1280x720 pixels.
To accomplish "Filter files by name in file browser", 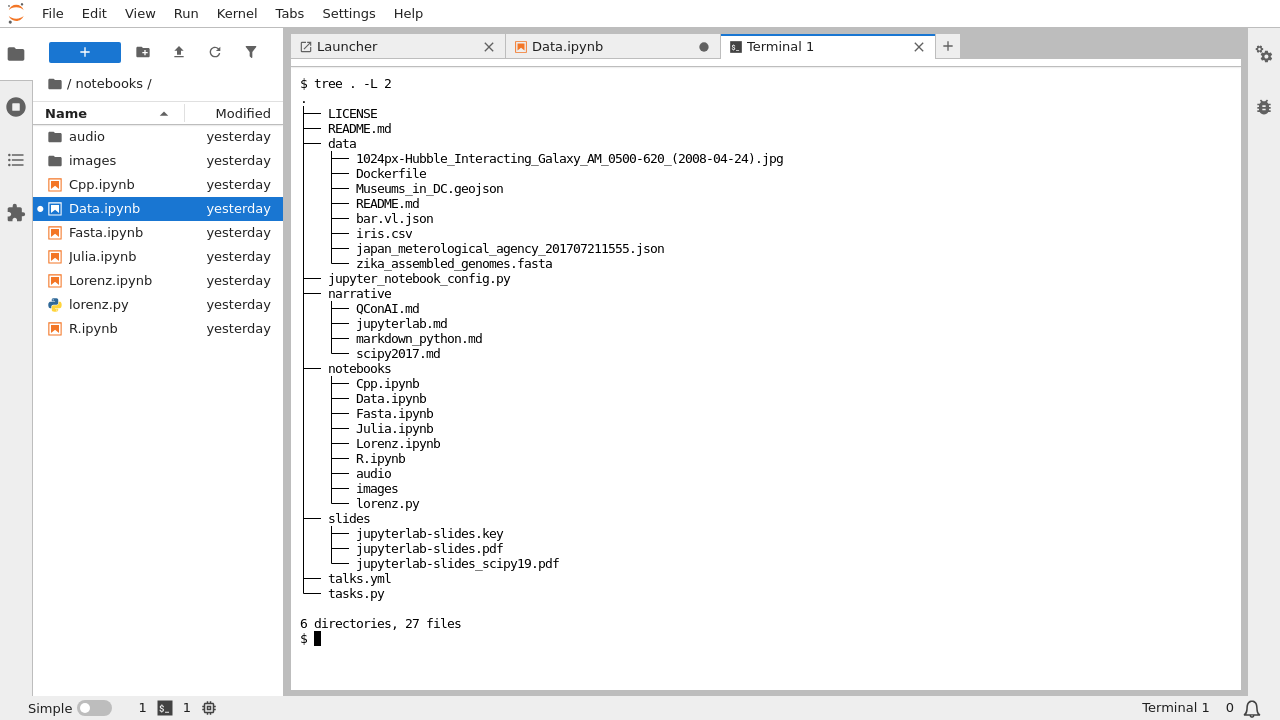I will click(251, 52).
